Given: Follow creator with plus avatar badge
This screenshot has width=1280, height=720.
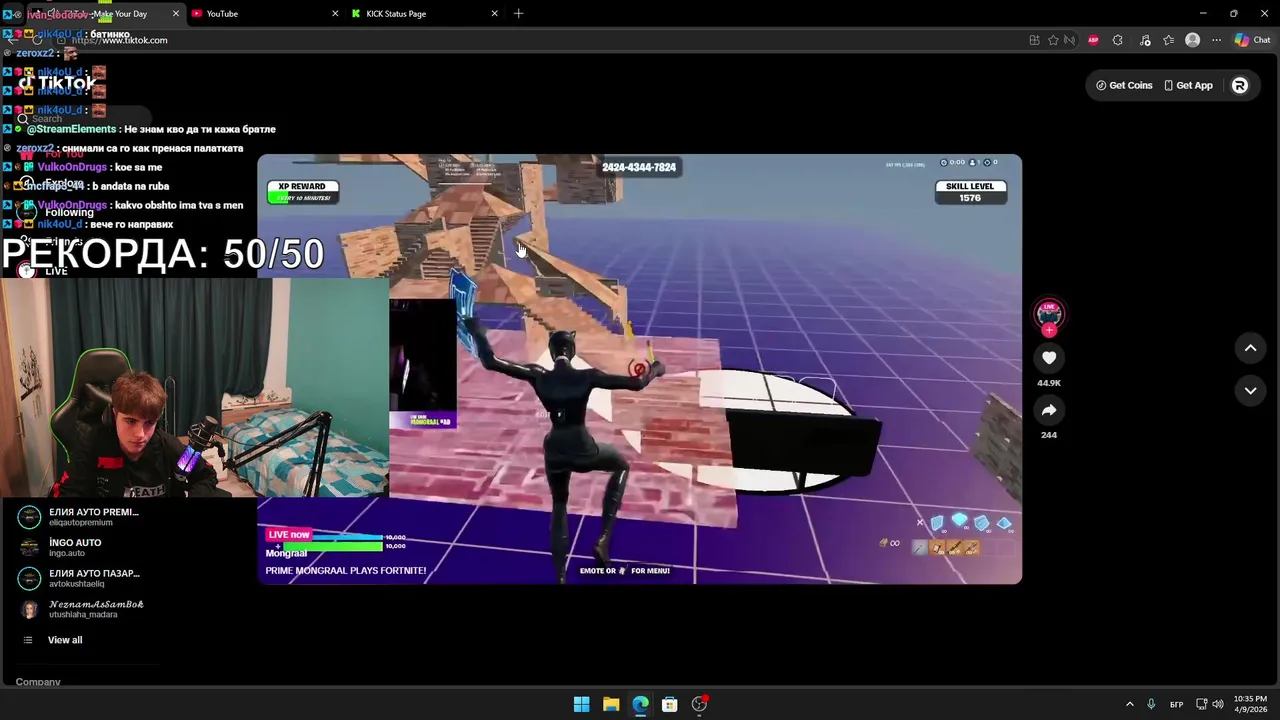Looking at the screenshot, I should click(1049, 330).
